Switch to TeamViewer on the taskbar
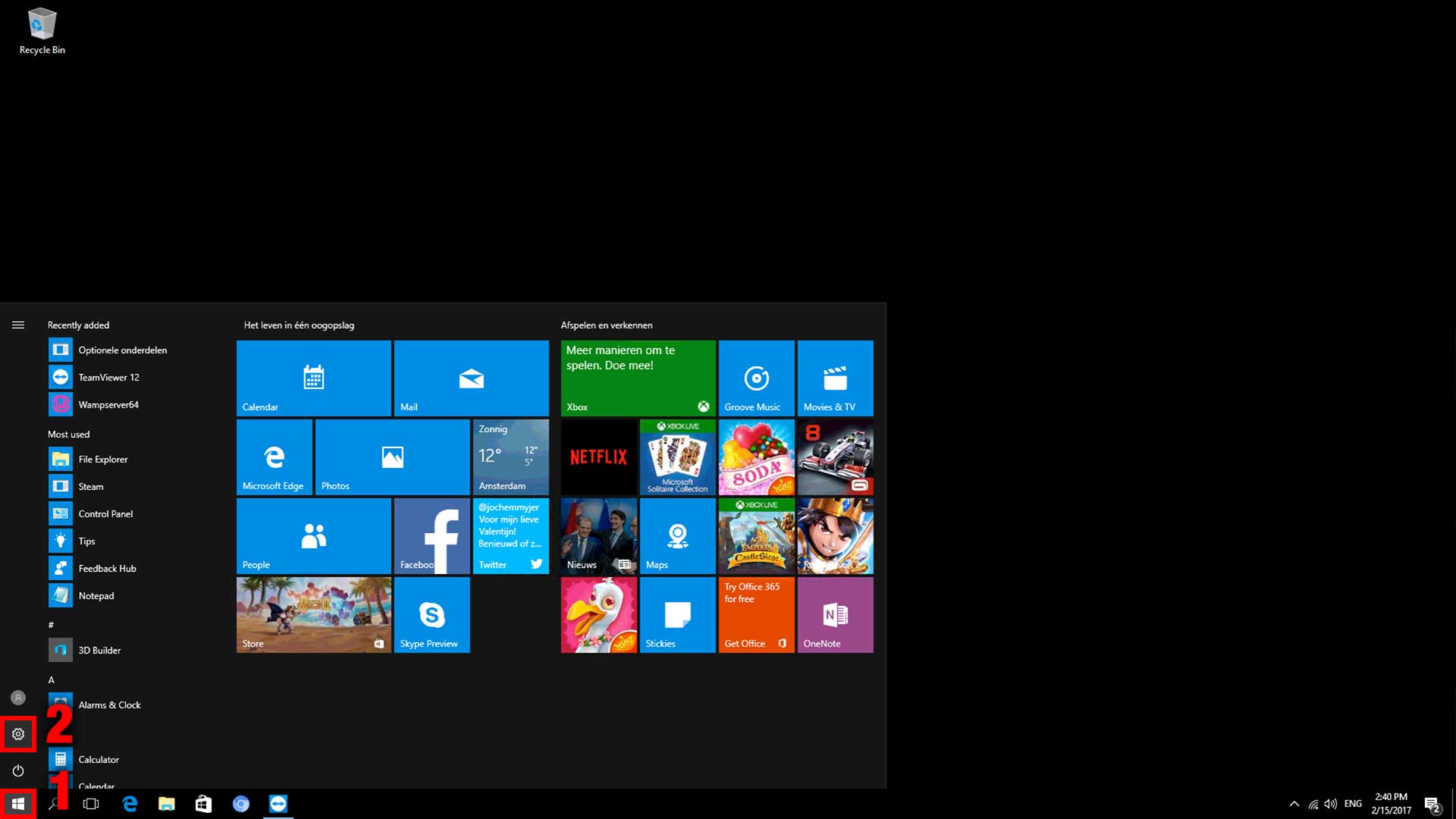The image size is (1456, 819). pos(278,804)
